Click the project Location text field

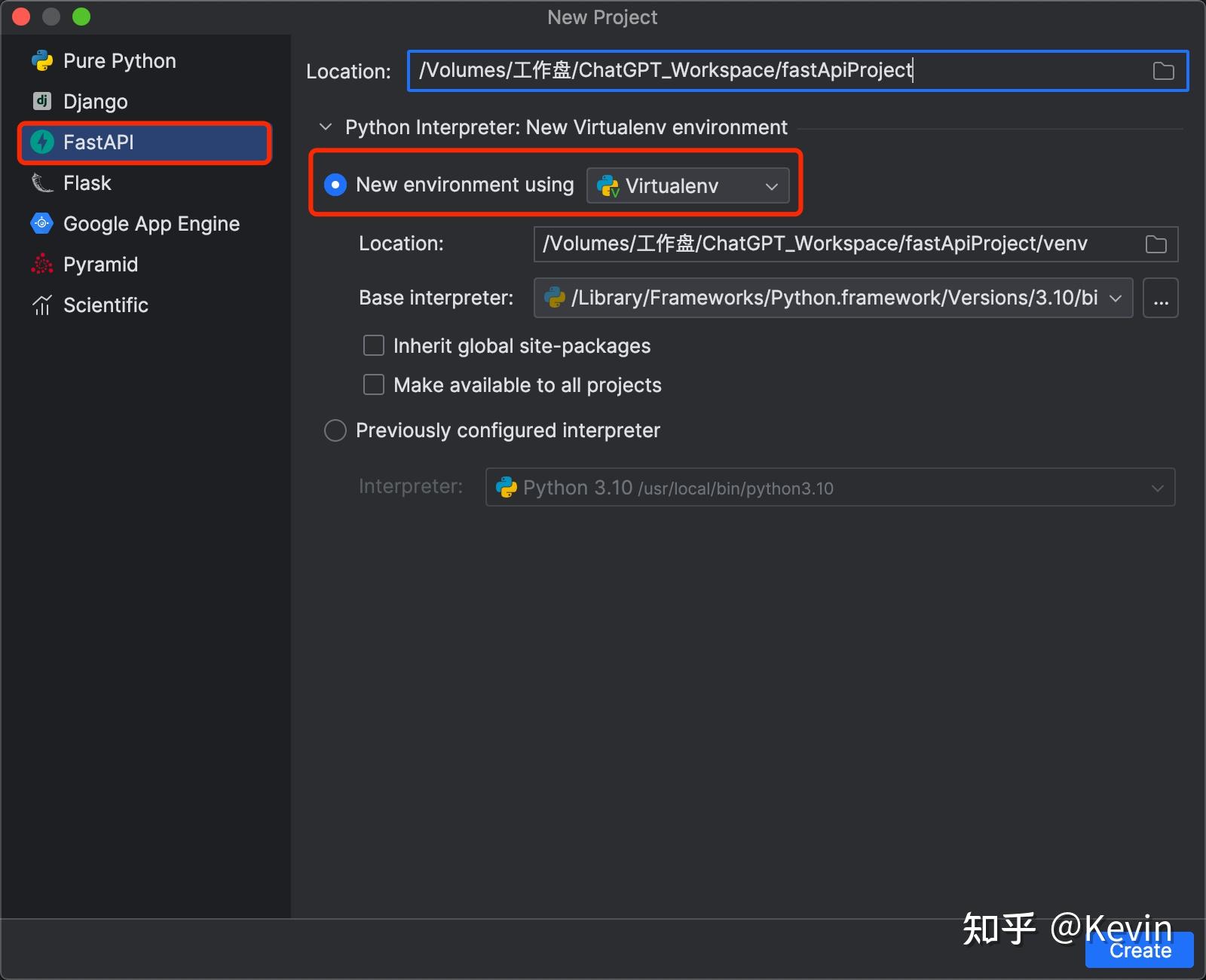coord(776,71)
